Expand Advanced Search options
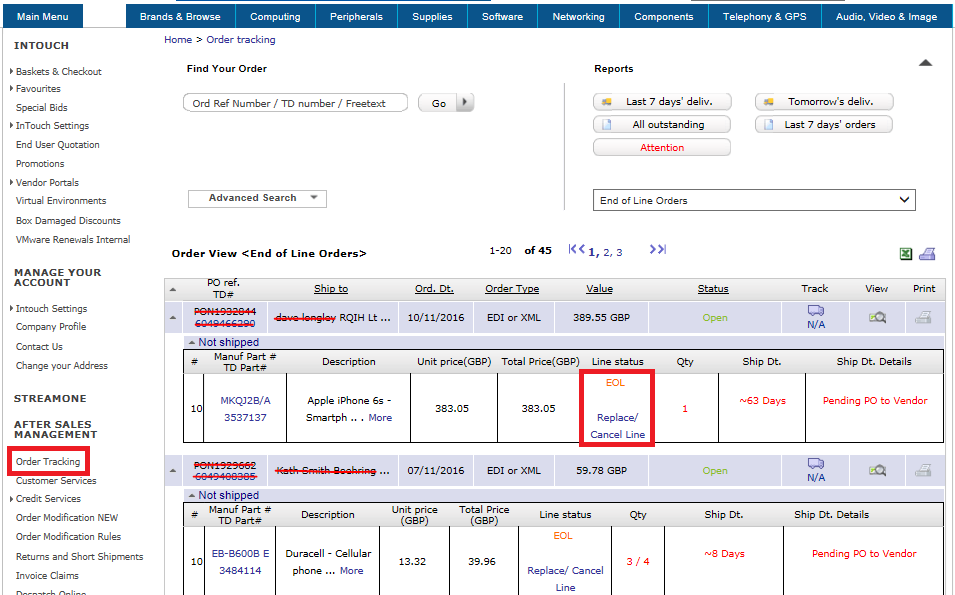Image resolution: width=955 pixels, height=595 pixels. pos(257,198)
